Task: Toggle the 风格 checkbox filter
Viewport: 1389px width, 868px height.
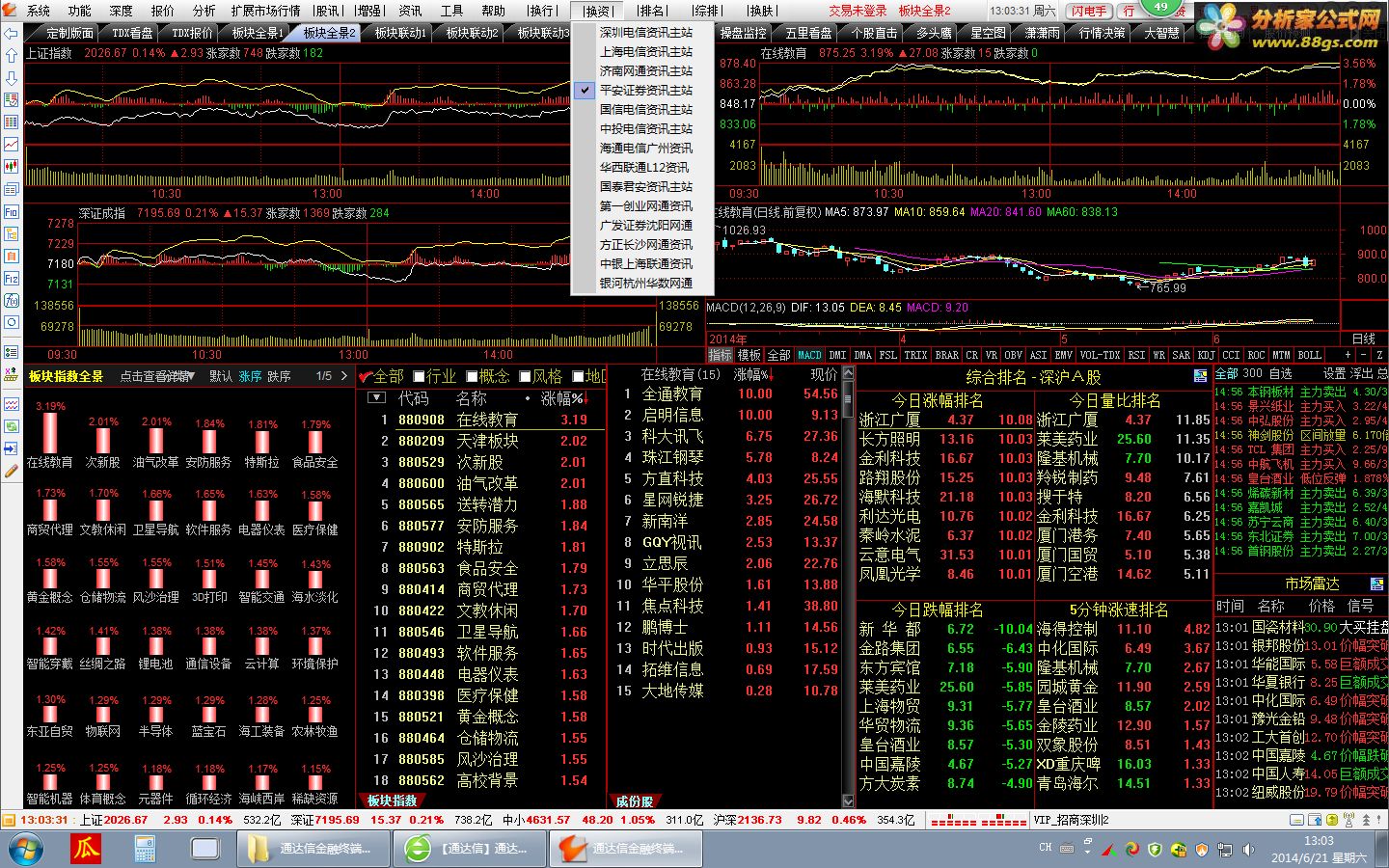Action: pyautogui.click(x=525, y=376)
